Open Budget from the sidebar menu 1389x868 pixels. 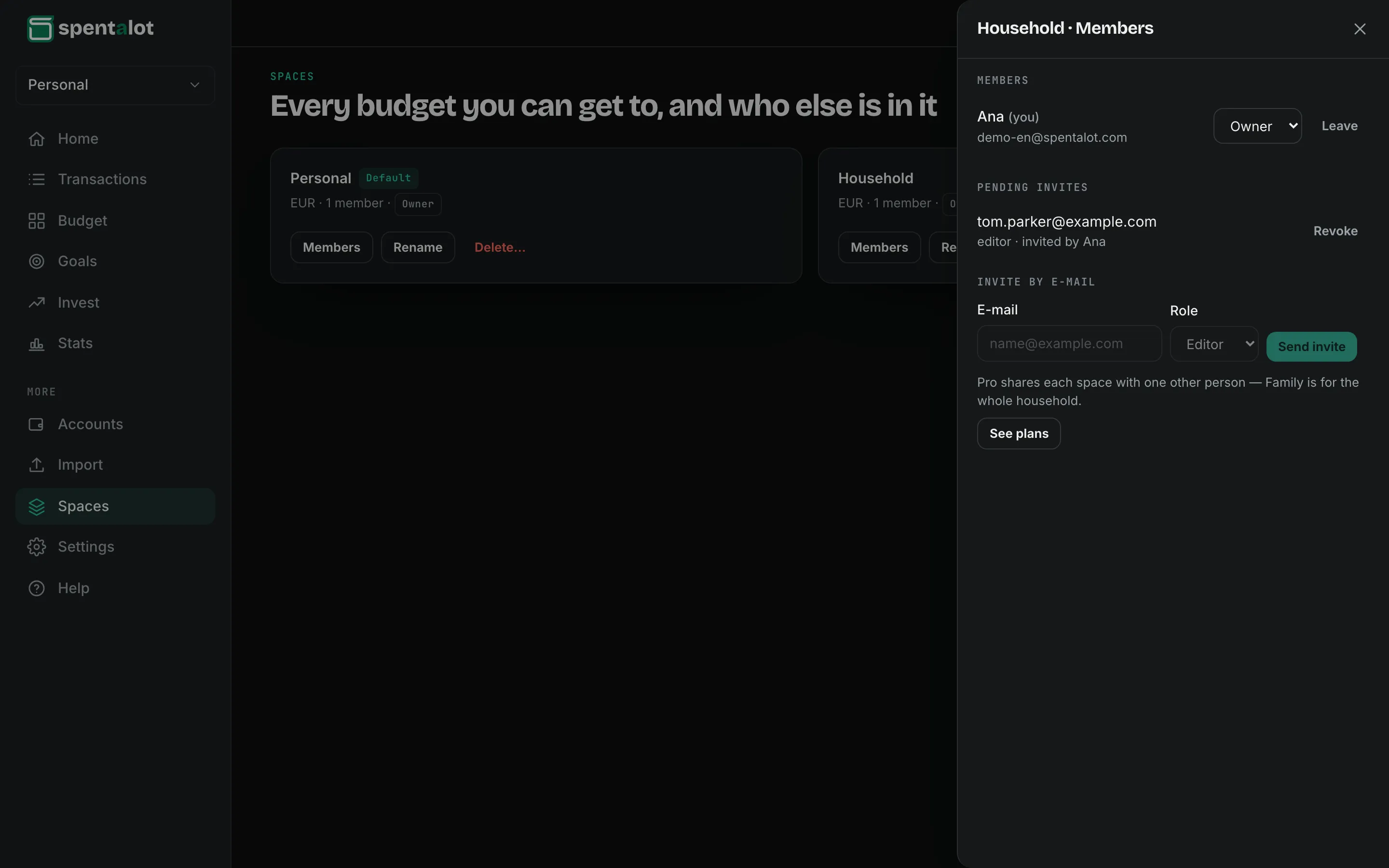coord(115,221)
